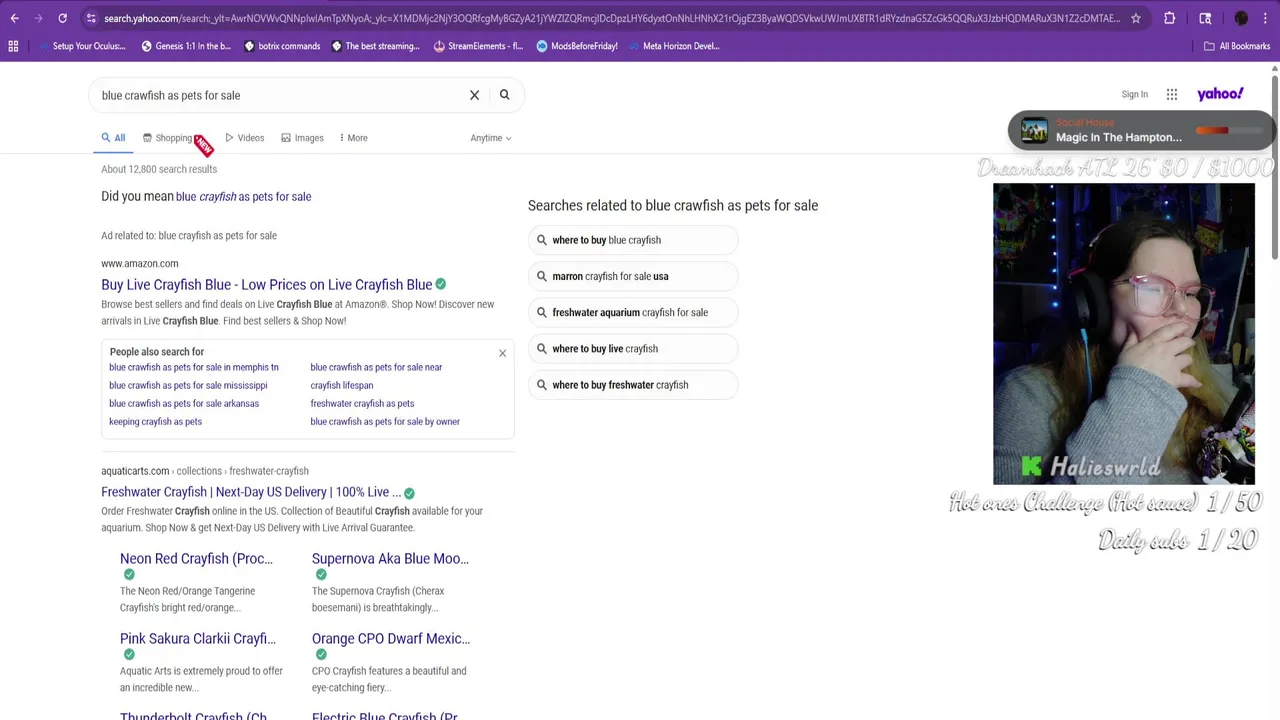Open the Chrome apps grid in bookmarks bar
The image size is (1280, 720).
pyautogui.click(x=13, y=46)
